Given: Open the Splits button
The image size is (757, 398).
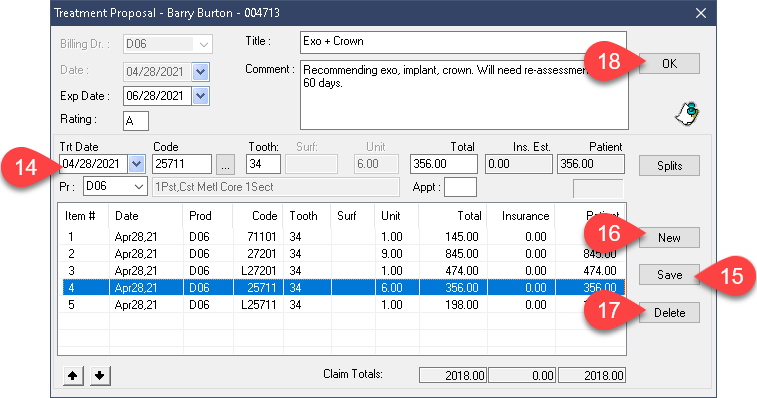Looking at the screenshot, I should [669, 166].
